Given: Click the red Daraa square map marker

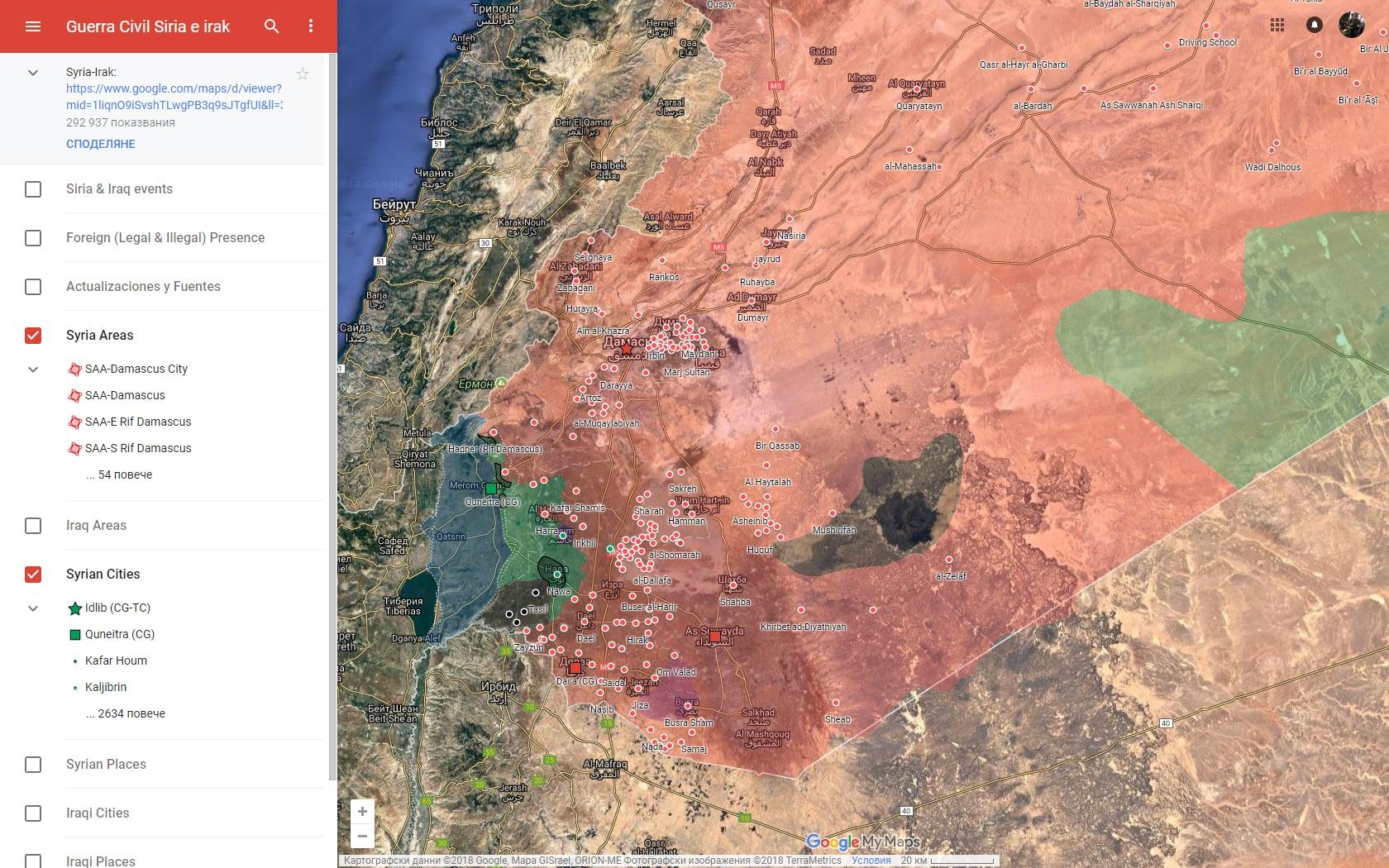Looking at the screenshot, I should [x=575, y=668].
